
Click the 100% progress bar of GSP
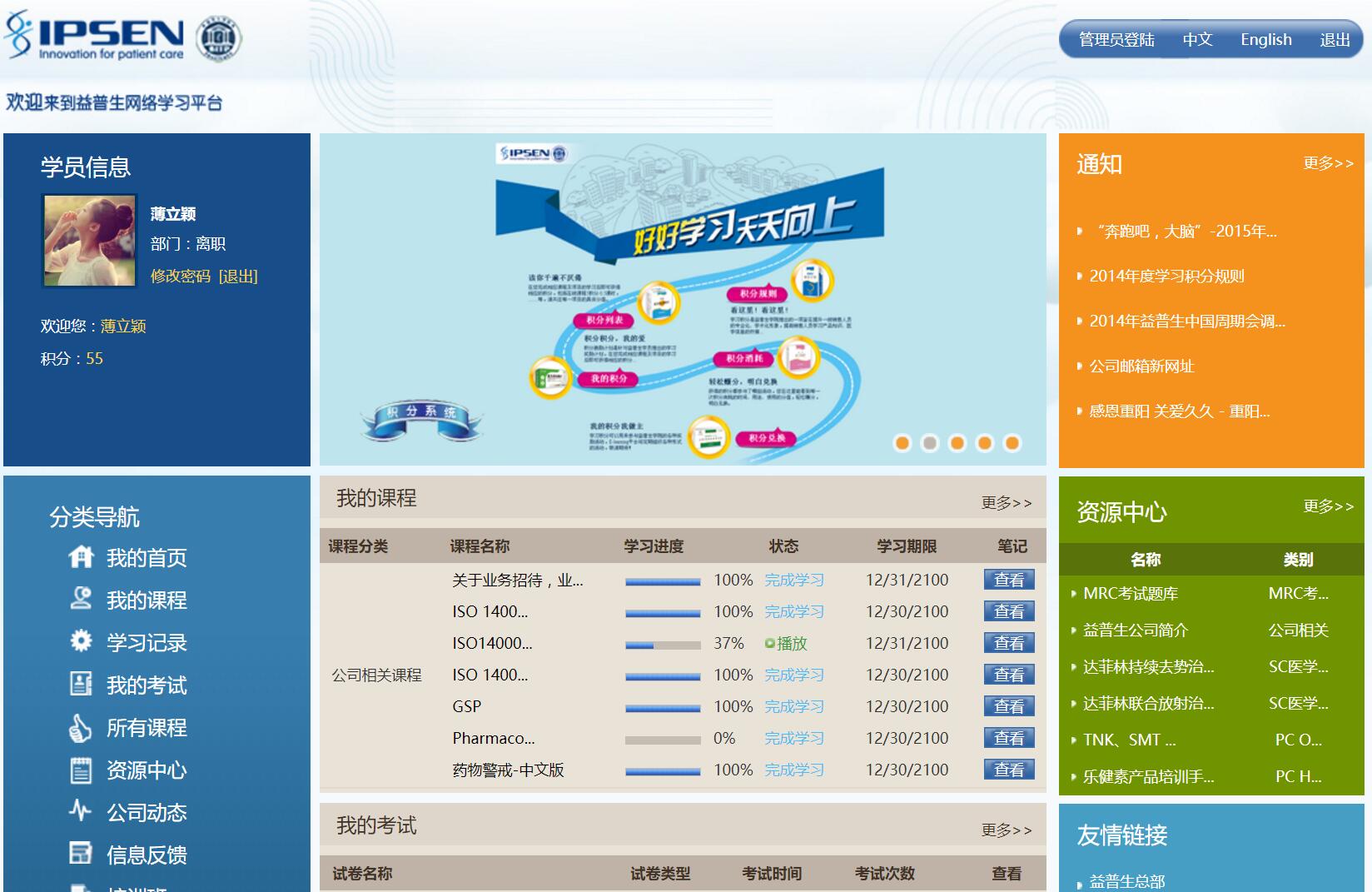tap(663, 709)
